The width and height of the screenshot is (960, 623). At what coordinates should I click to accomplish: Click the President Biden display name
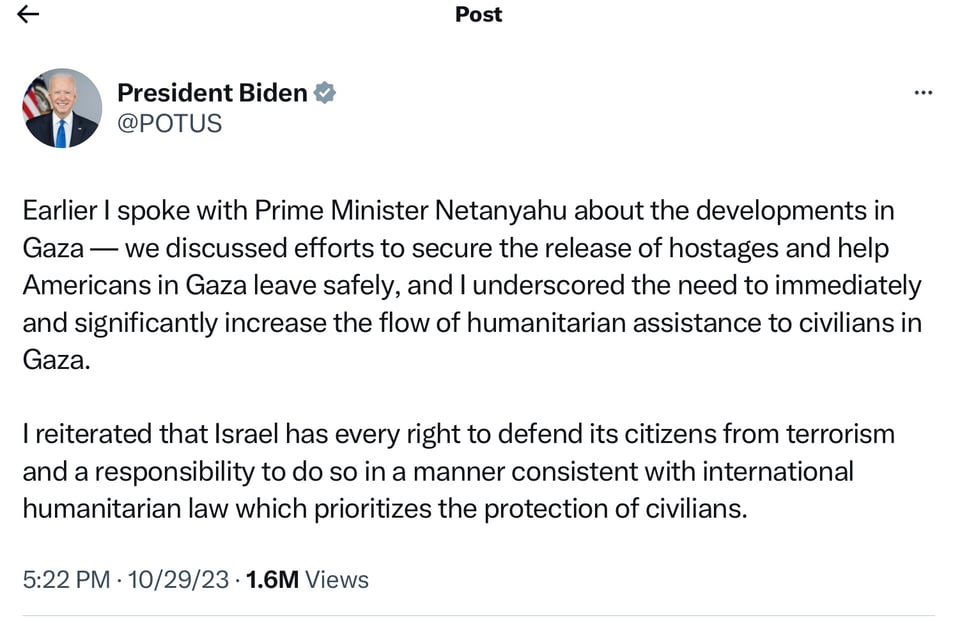point(212,93)
